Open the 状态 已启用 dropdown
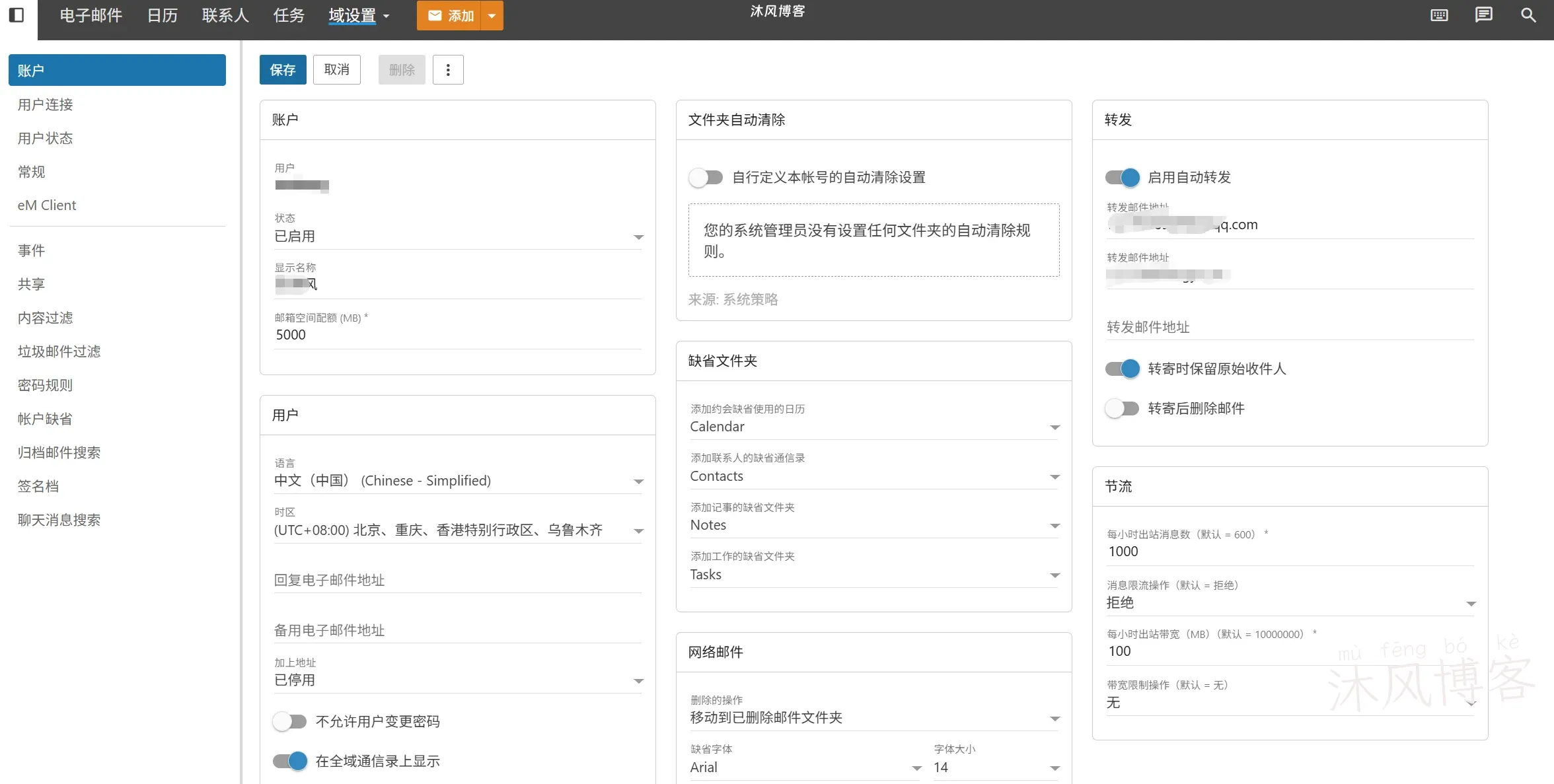Screen dimensions: 1554x784 459,236
